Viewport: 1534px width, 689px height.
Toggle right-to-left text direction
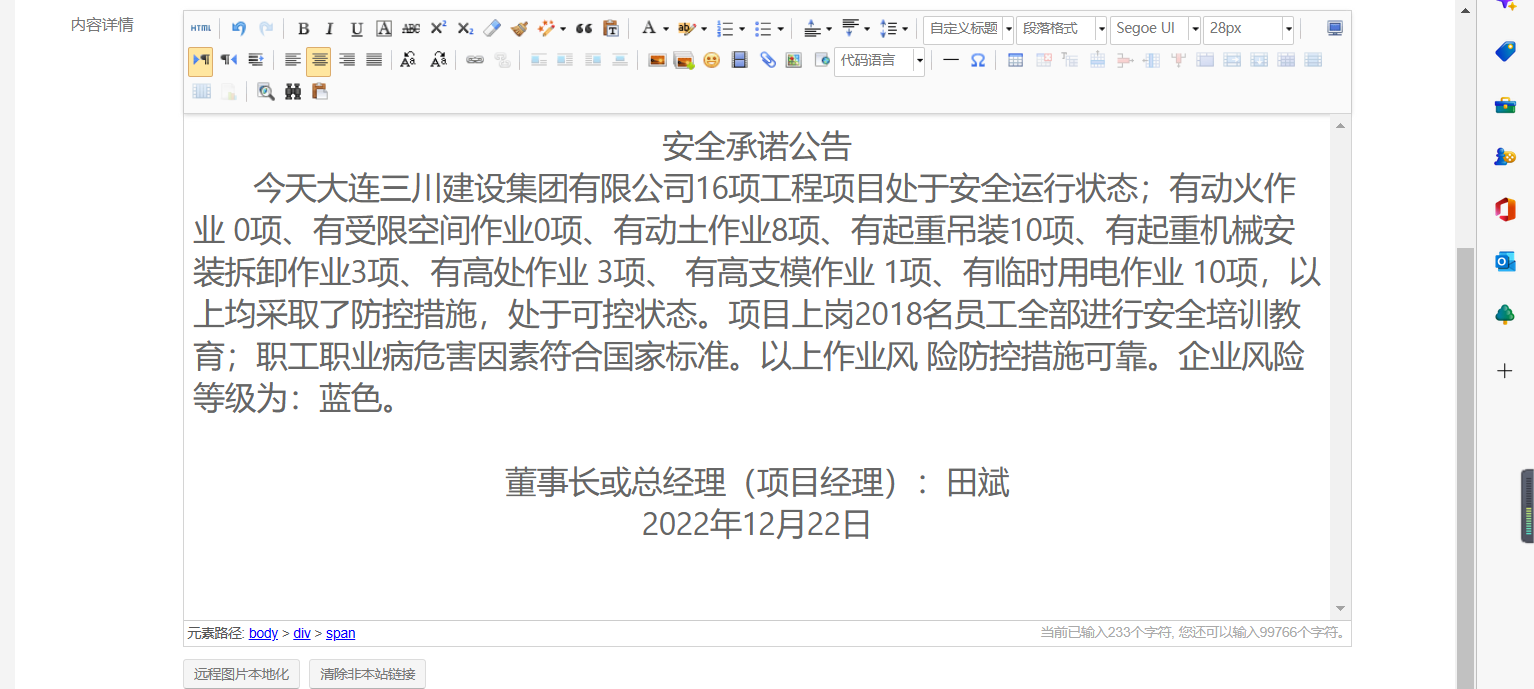pos(228,60)
